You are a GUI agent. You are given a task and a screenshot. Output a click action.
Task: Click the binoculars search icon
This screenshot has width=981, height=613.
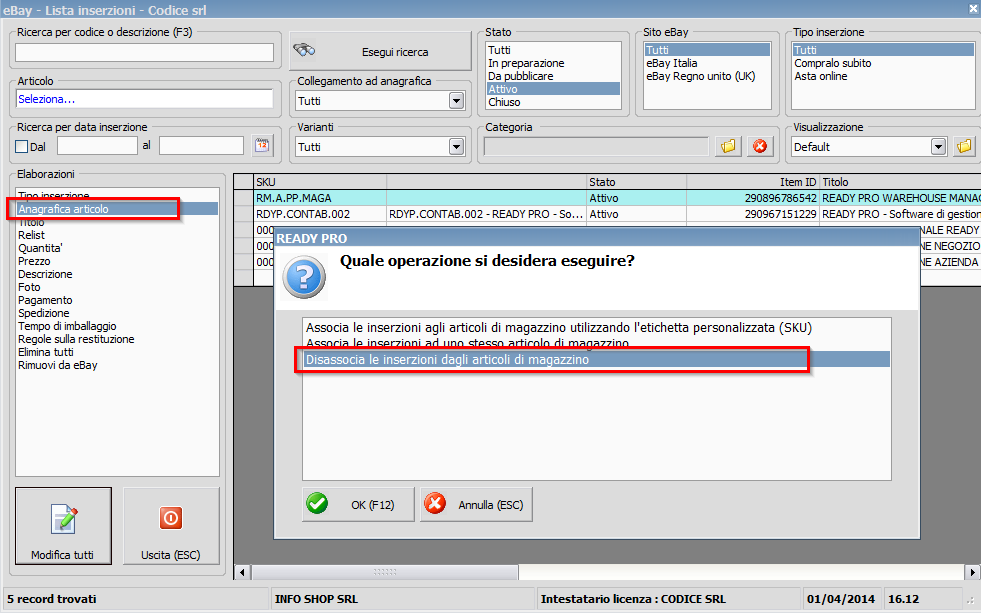pyautogui.click(x=305, y=51)
